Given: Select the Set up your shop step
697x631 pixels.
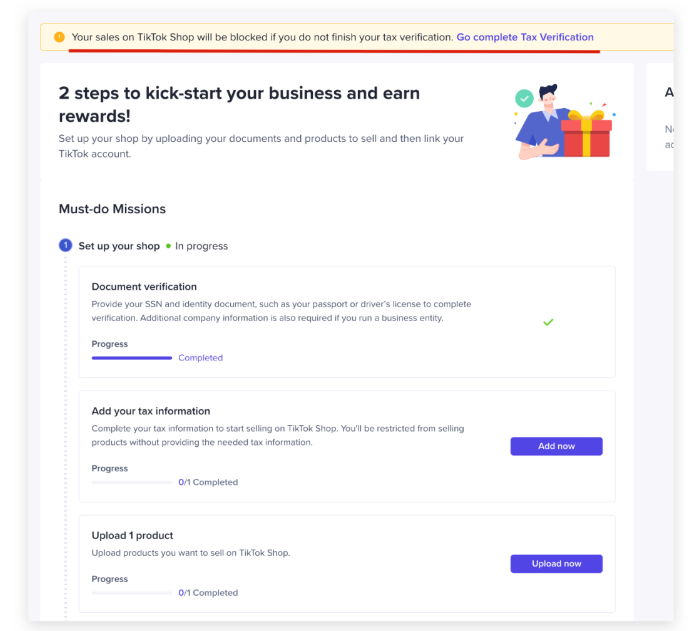Looking at the screenshot, I should (x=119, y=246).
